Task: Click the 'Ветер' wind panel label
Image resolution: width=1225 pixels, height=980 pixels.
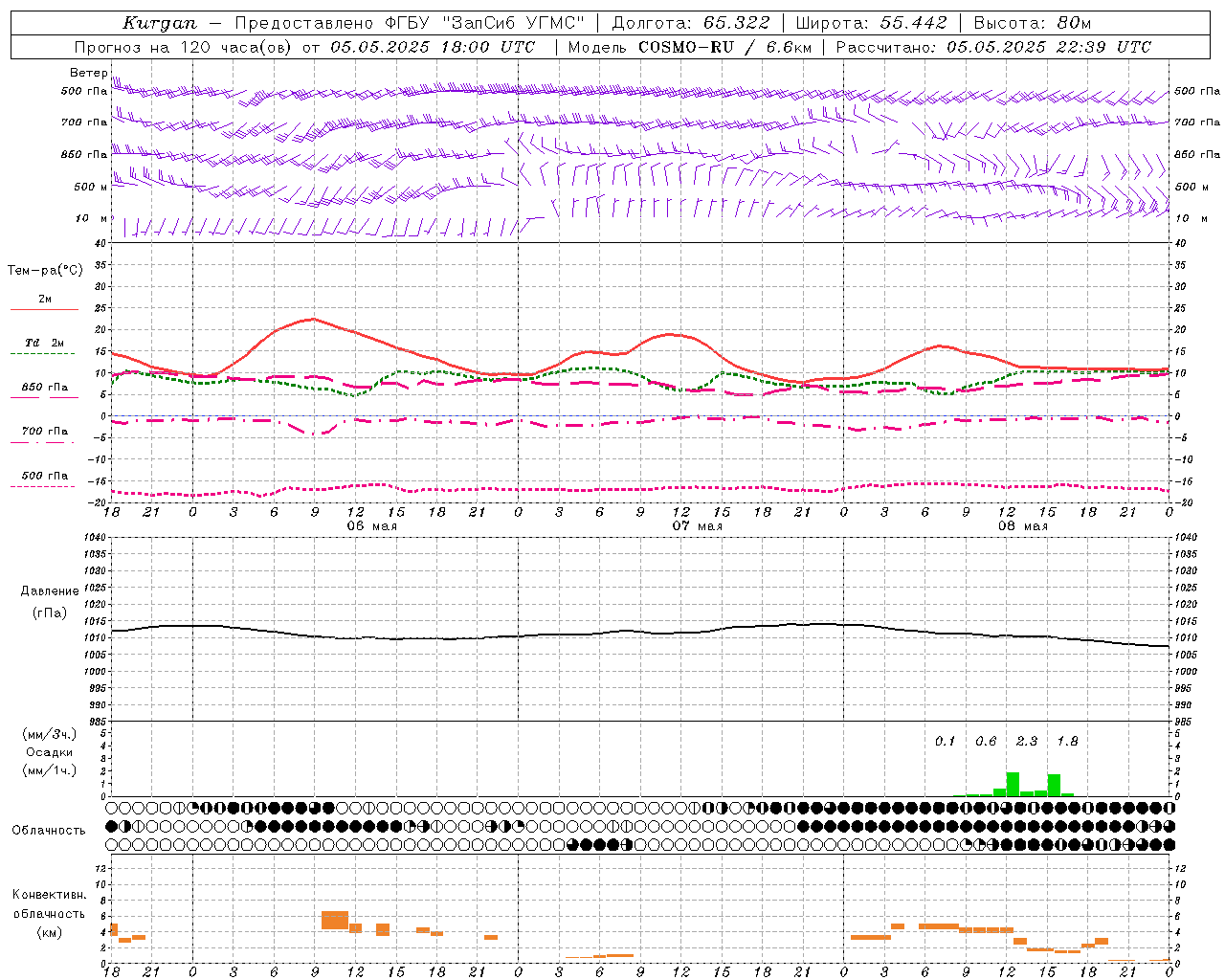Action: (89, 73)
